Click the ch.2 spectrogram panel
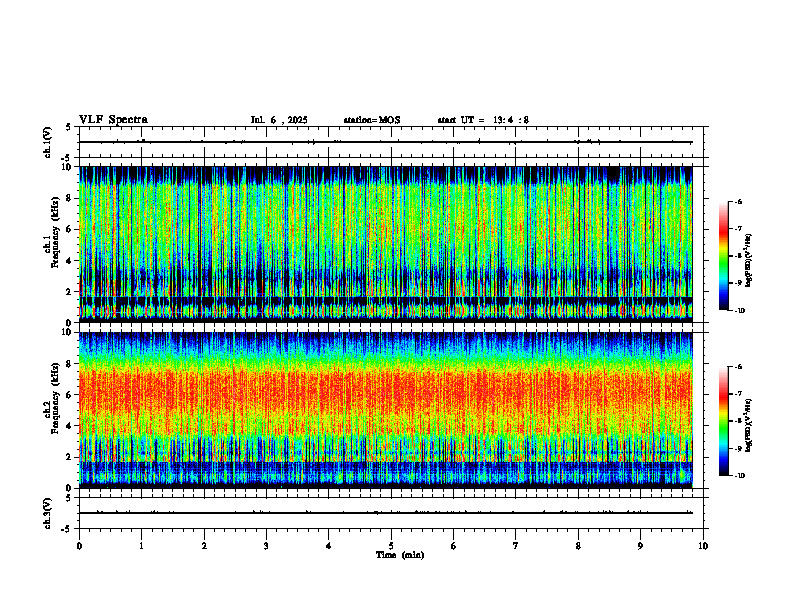Screen dimensions: 792x612 coord(385,410)
